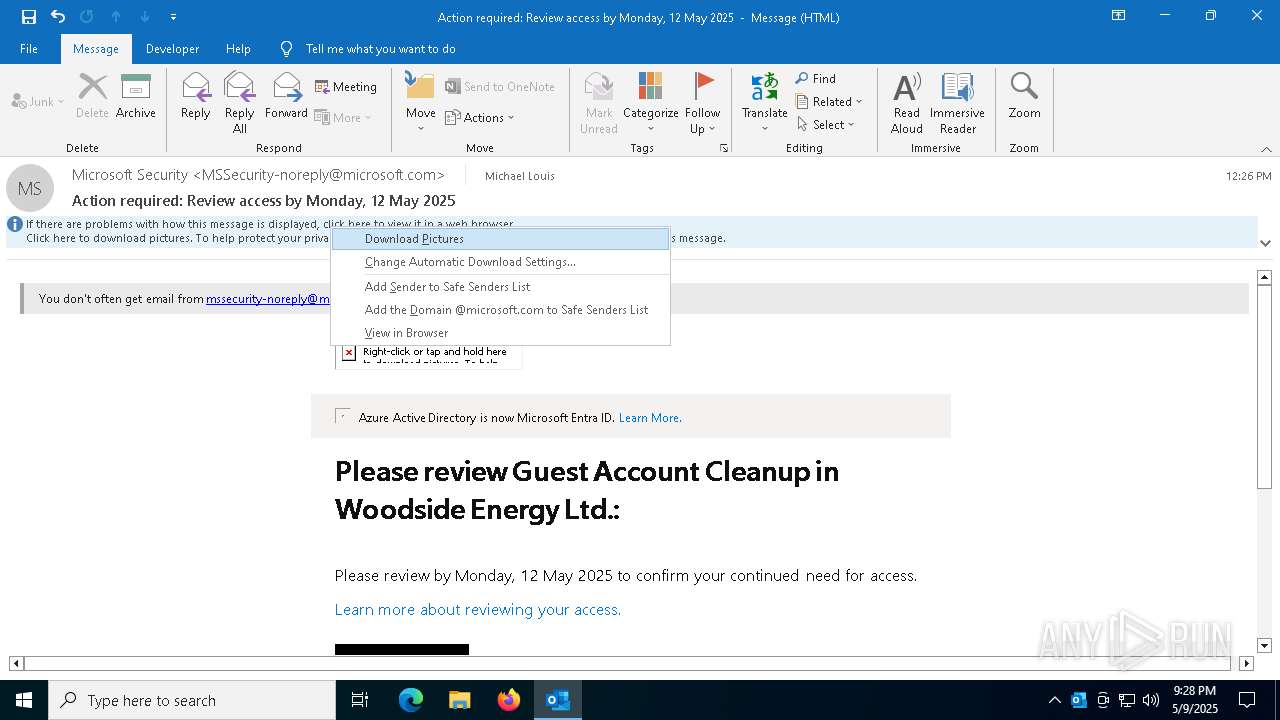
Task: Archive the open message
Action: point(136,98)
